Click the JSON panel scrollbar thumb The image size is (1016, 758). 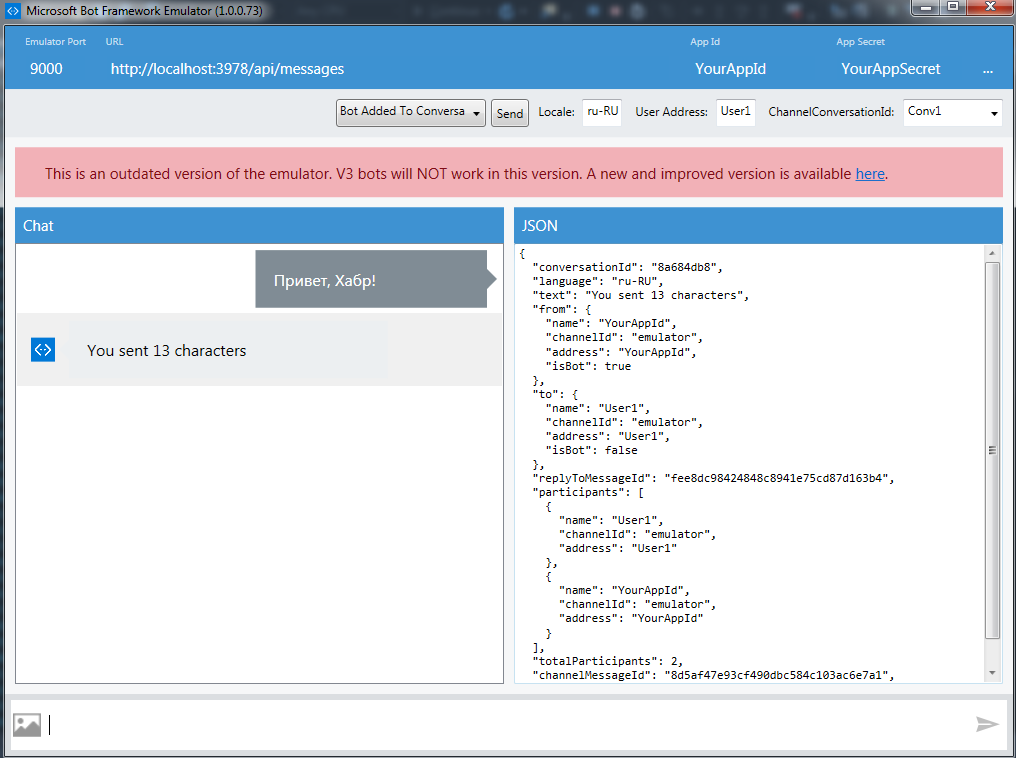[x=992, y=450]
